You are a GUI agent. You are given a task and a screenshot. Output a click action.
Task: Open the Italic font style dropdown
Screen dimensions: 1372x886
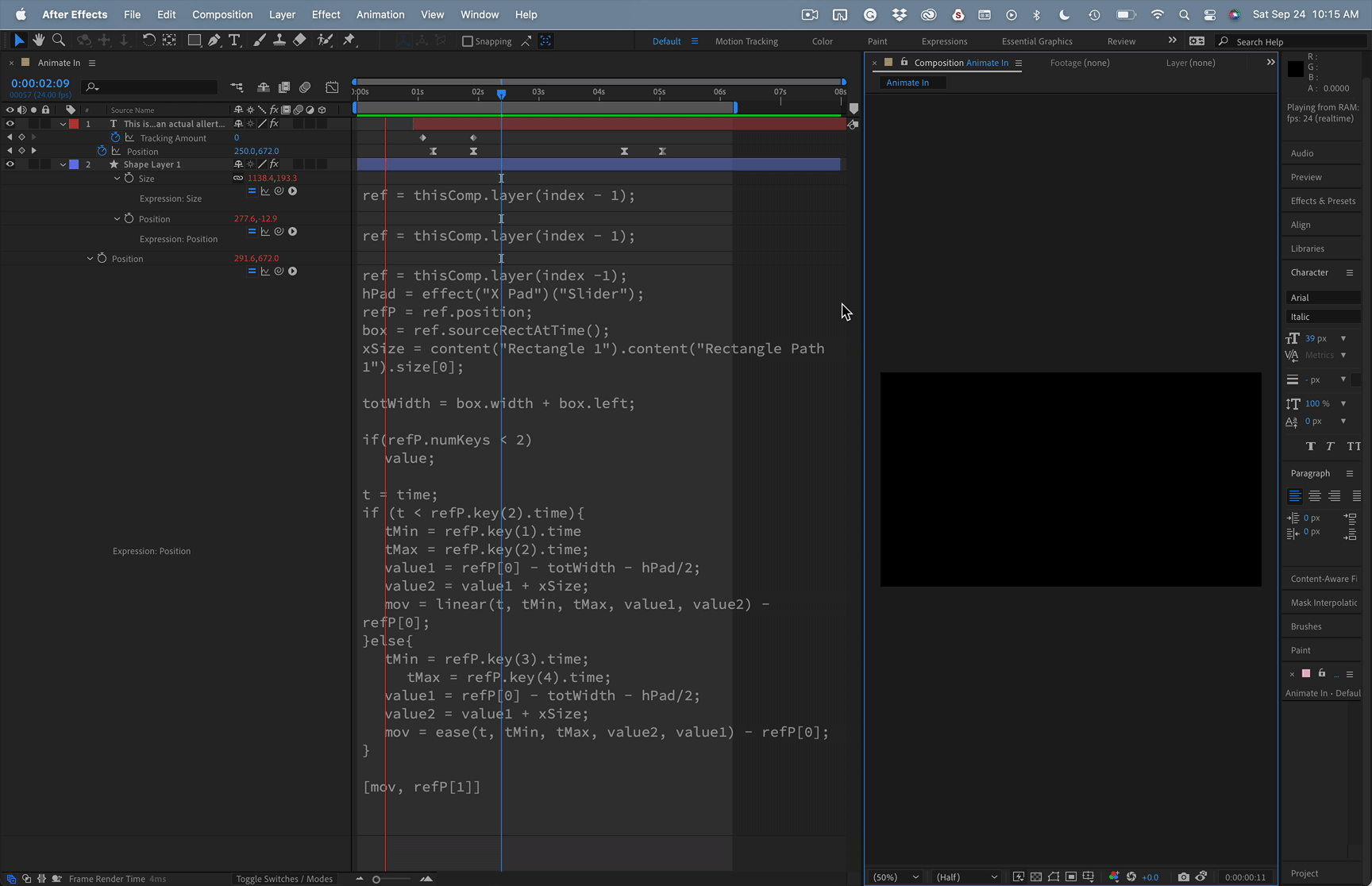pyautogui.click(x=1323, y=317)
